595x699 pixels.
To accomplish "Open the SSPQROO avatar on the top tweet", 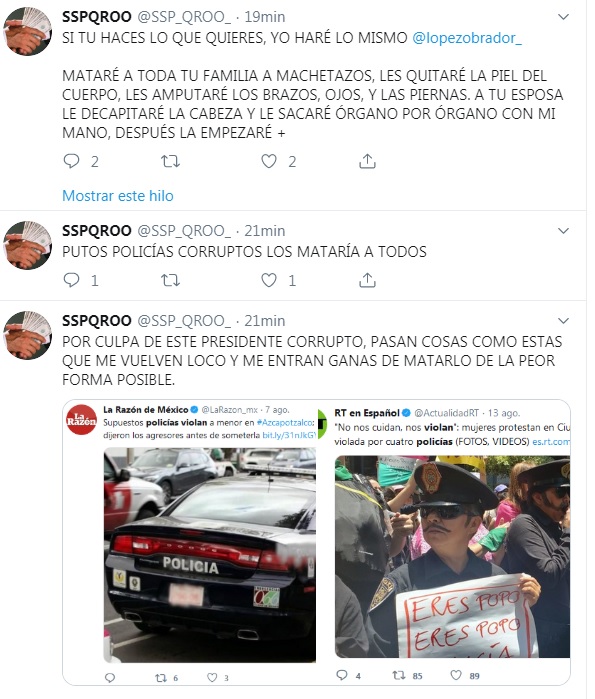I will pyautogui.click(x=28, y=31).
